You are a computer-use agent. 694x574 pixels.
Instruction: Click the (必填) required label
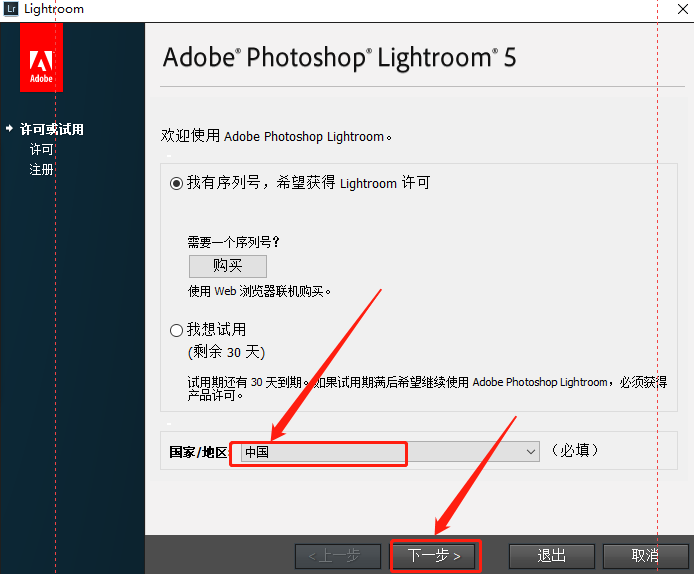(x=575, y=450)
